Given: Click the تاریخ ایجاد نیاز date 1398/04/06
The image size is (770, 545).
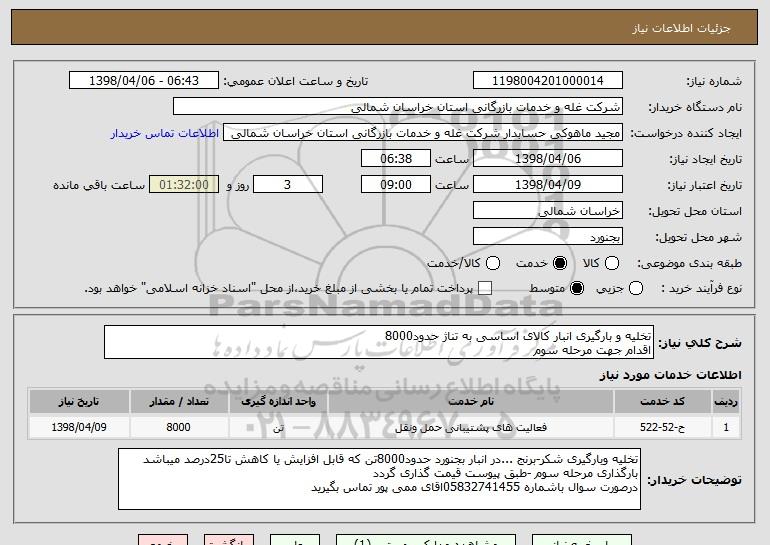Looking at the screenshot, I should click(548, 159).
